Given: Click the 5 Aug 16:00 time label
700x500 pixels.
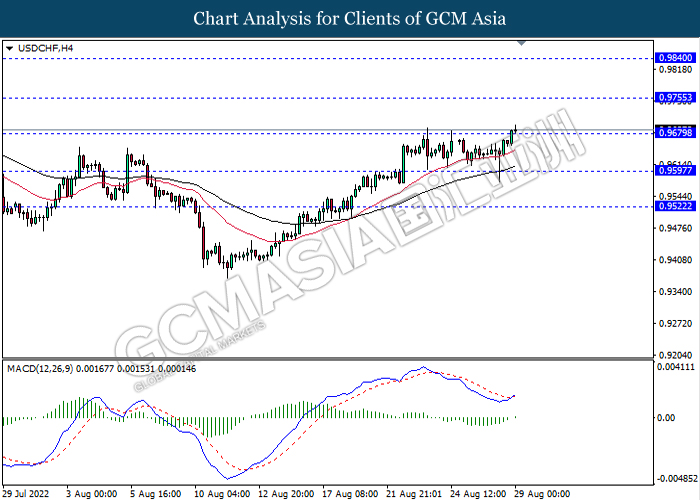Looking at the screenshot, I should point(156,494).
